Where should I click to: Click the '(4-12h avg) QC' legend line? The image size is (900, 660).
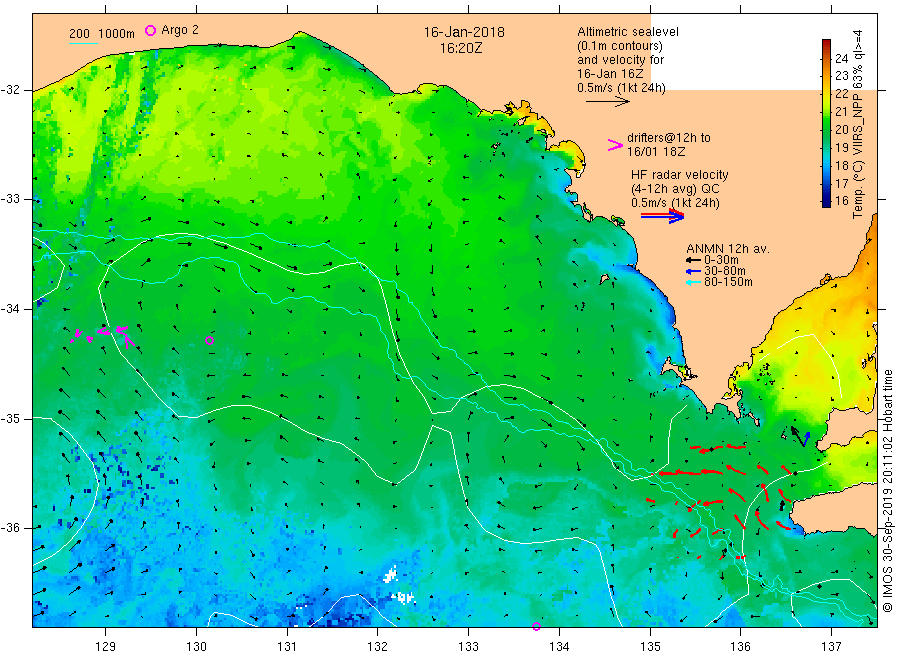click(675, 189)
